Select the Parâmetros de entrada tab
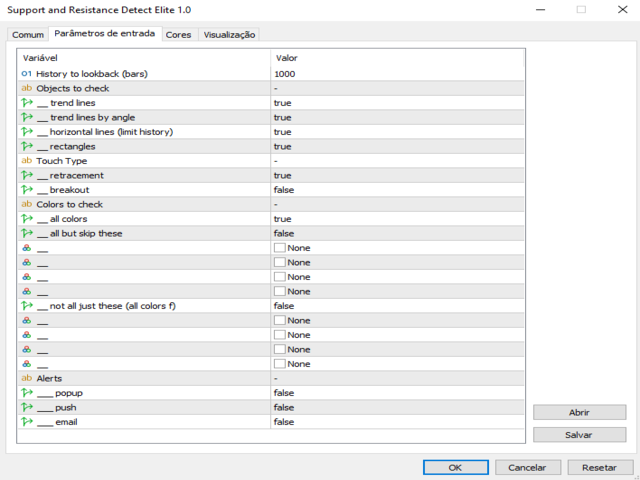The width and height of the screenshot is (640, 480). coord(105,33)
